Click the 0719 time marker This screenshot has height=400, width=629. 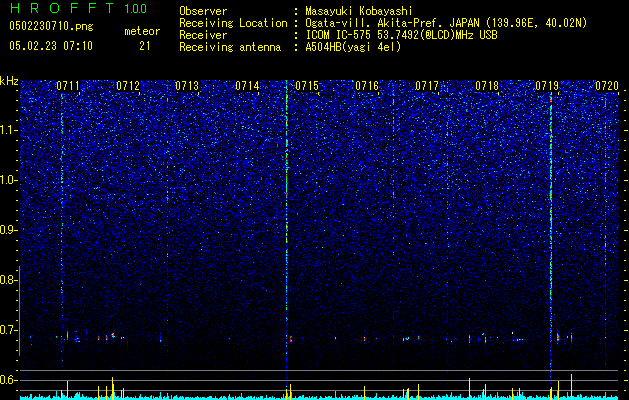click(547, 86)
